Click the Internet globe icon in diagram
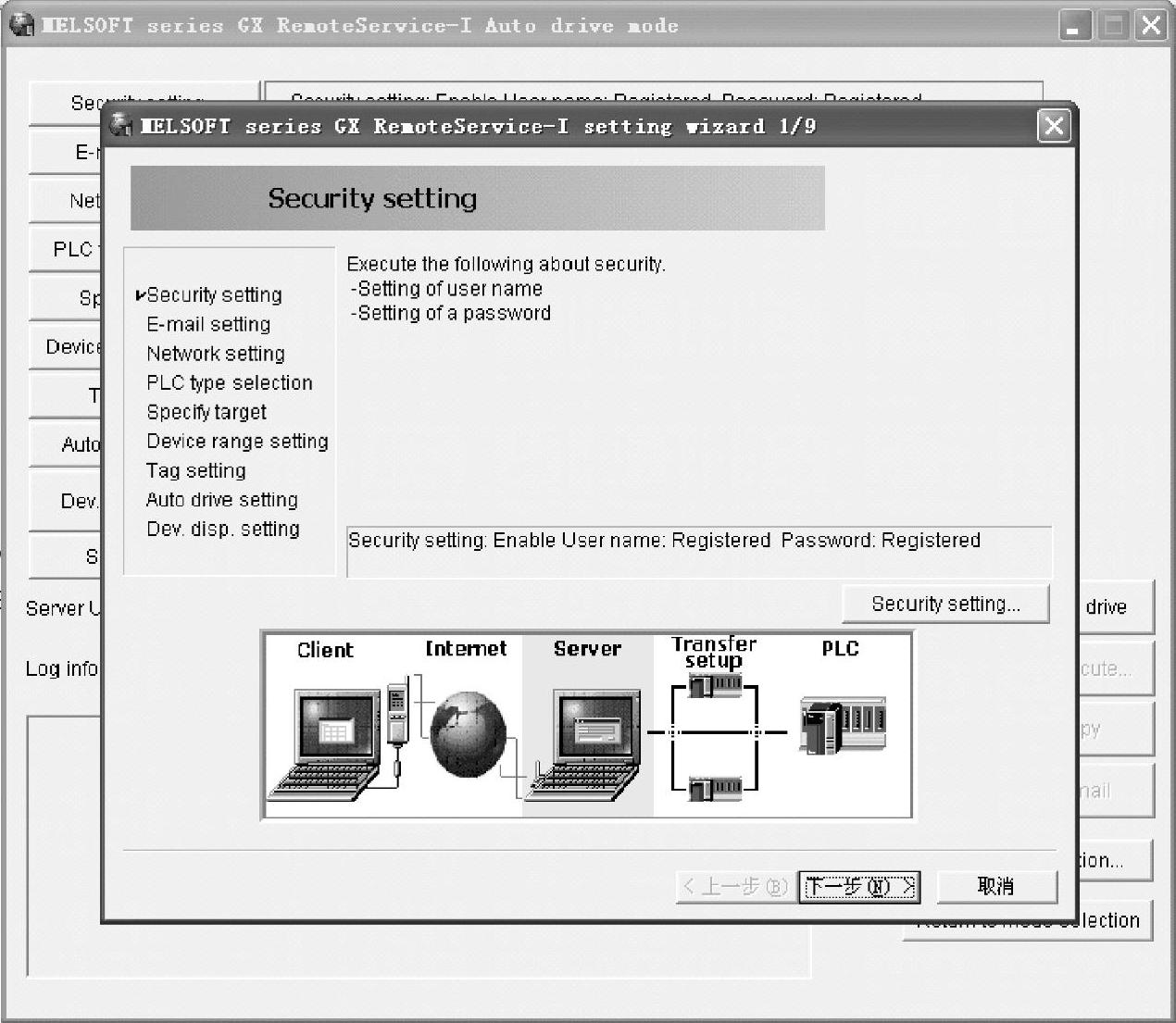This screenshot has width=1176, height=1023. 469,735
